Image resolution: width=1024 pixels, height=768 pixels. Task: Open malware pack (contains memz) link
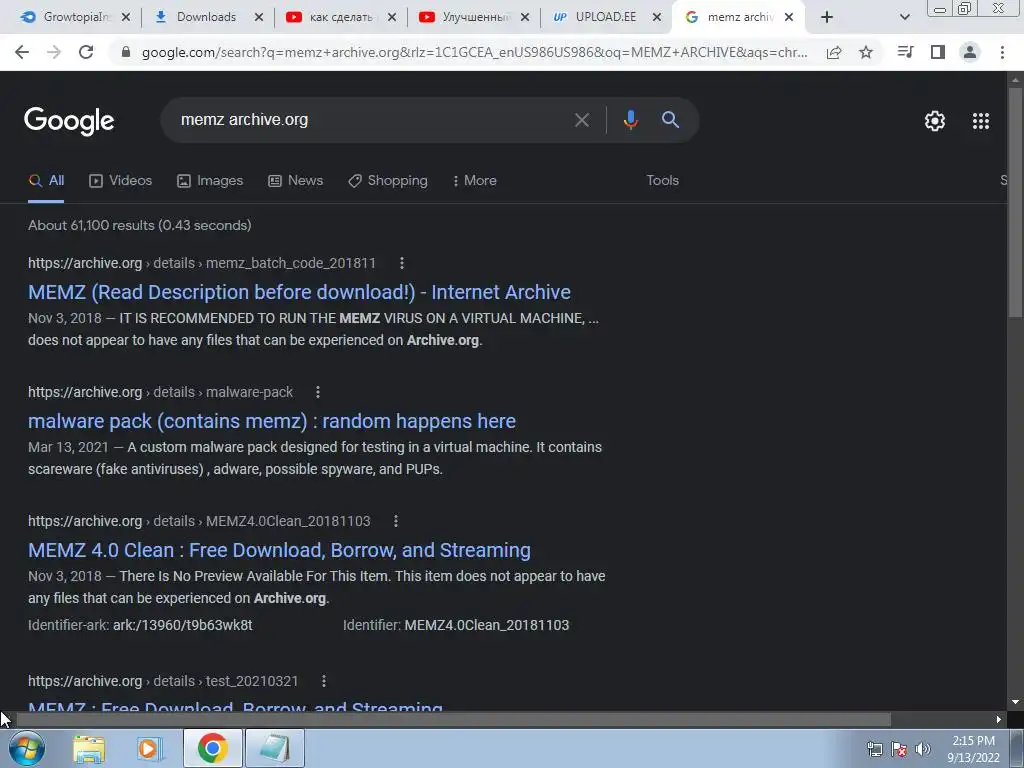[272, 421]
